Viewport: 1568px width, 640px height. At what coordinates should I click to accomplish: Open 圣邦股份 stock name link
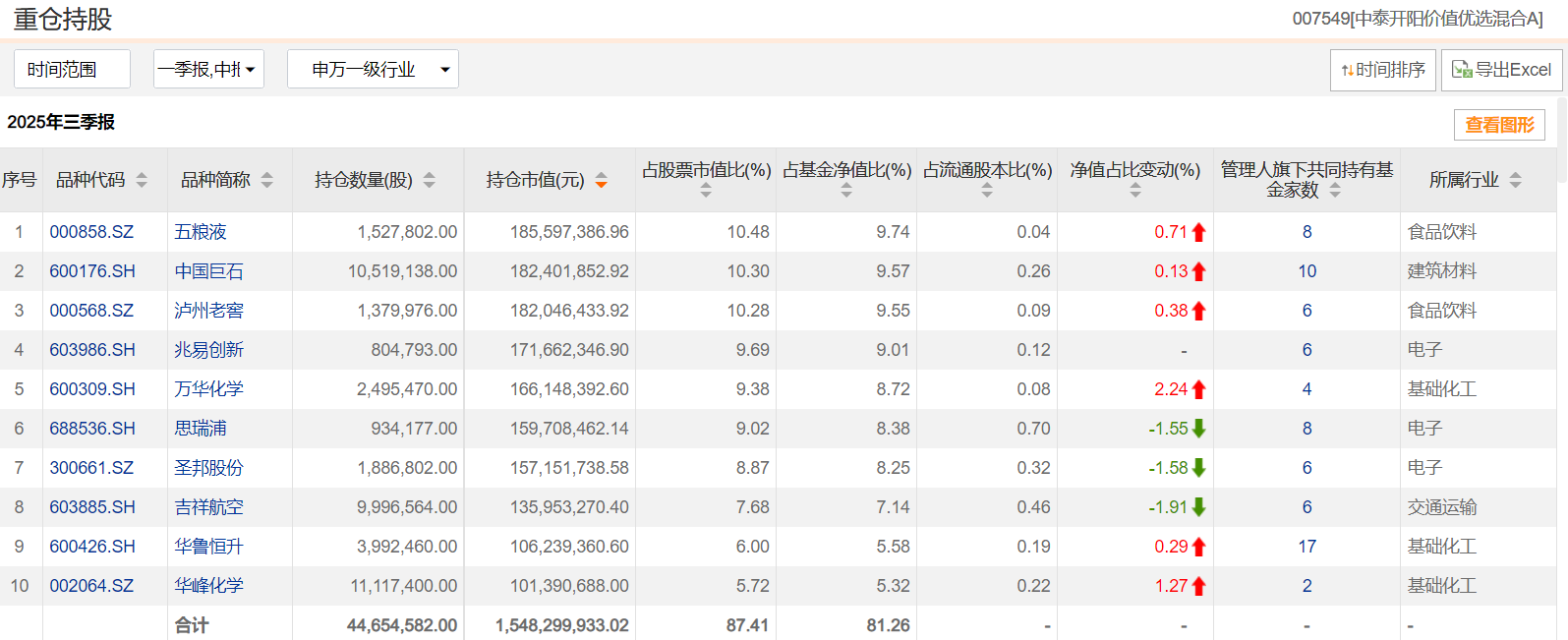click(x=209, y=468)
